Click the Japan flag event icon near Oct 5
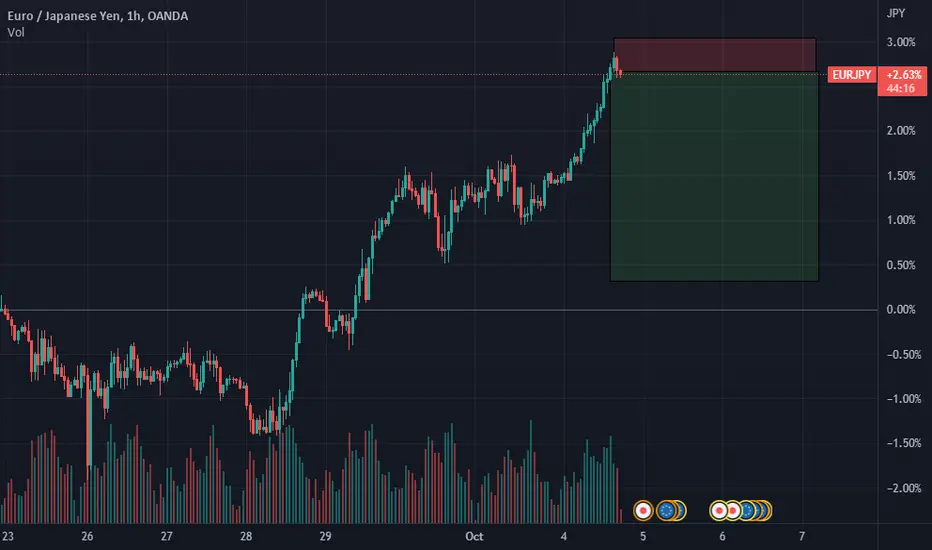The width and height of the screenshot is (932, 550). pos(643,510)
